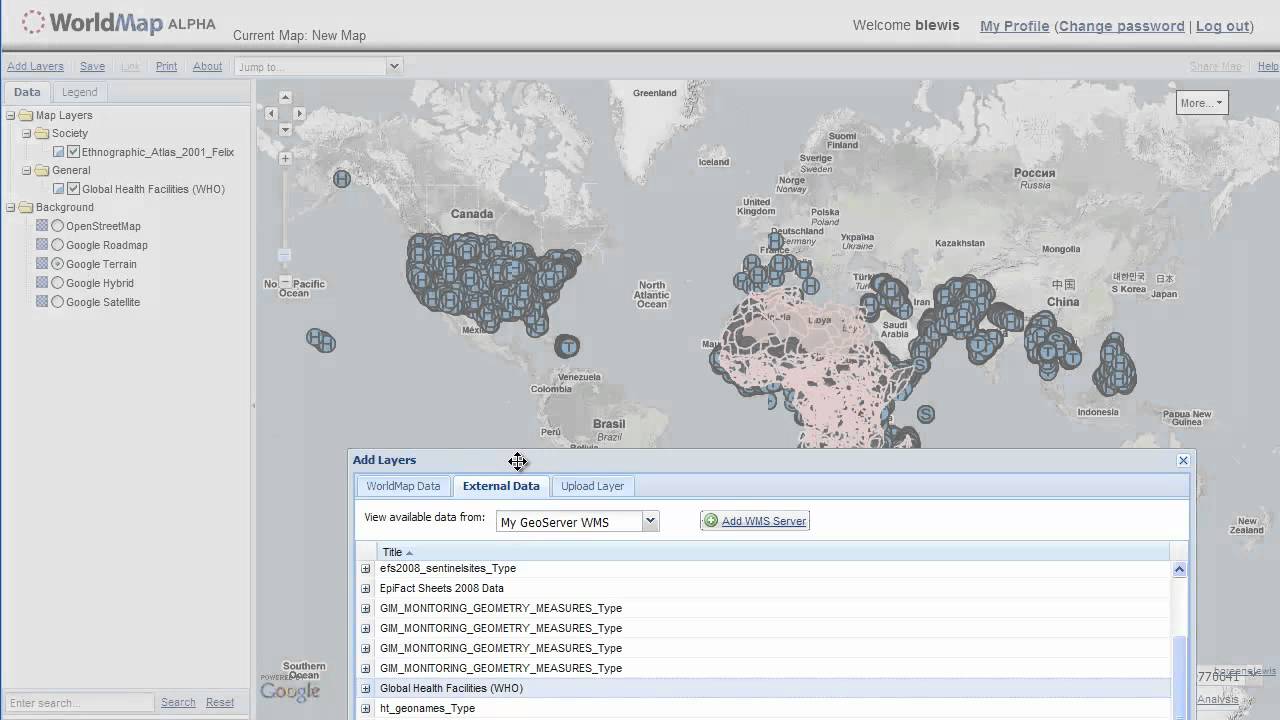Click the Background folder icon
This screenshot has height=720, width=1280.
26,207
